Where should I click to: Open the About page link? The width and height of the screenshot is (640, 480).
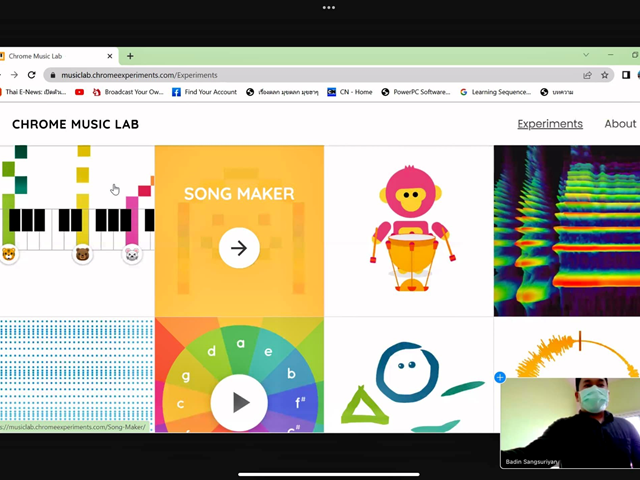[x=620, y=124]
